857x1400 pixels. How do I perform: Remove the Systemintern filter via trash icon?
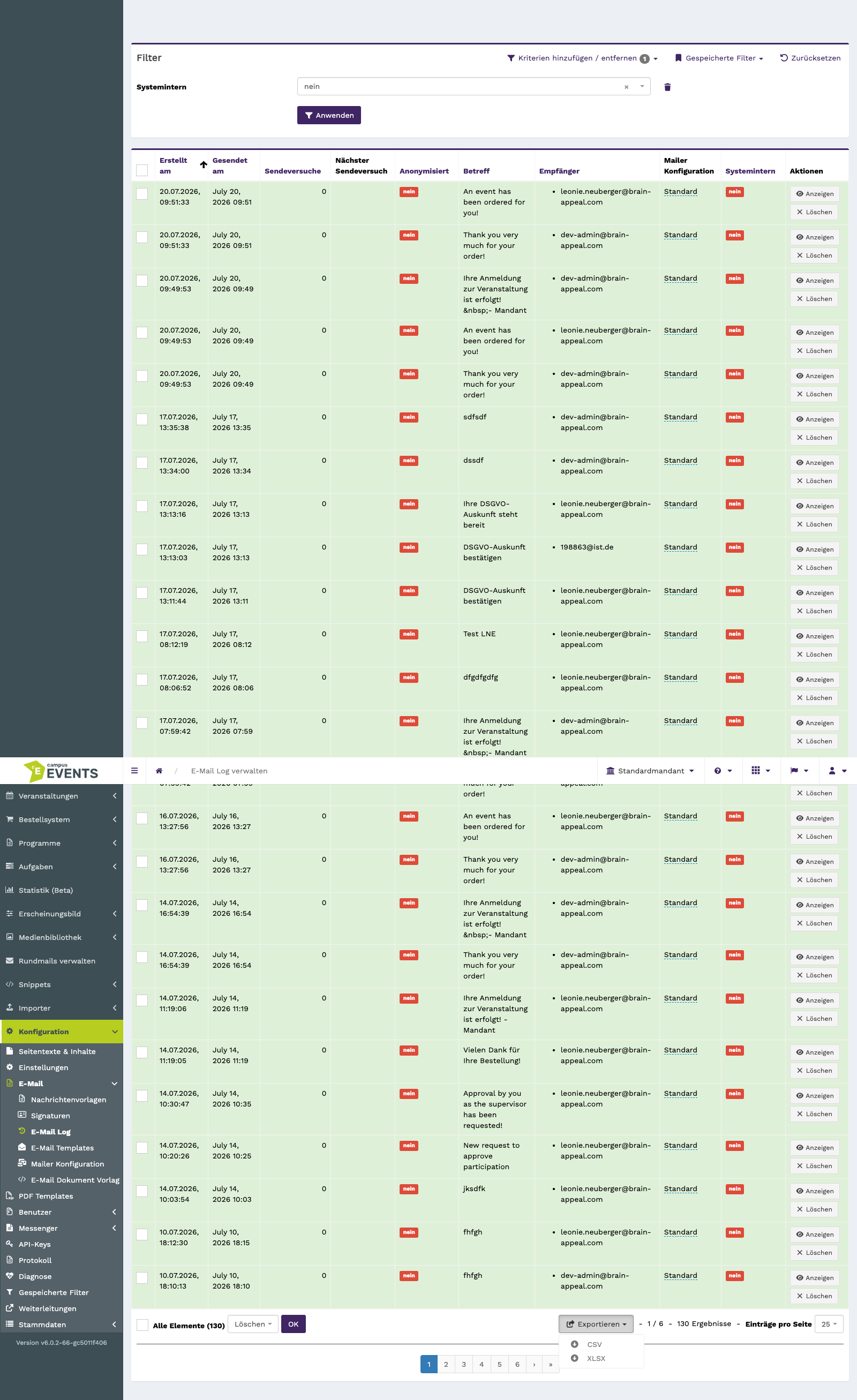[x=668, y=87]
